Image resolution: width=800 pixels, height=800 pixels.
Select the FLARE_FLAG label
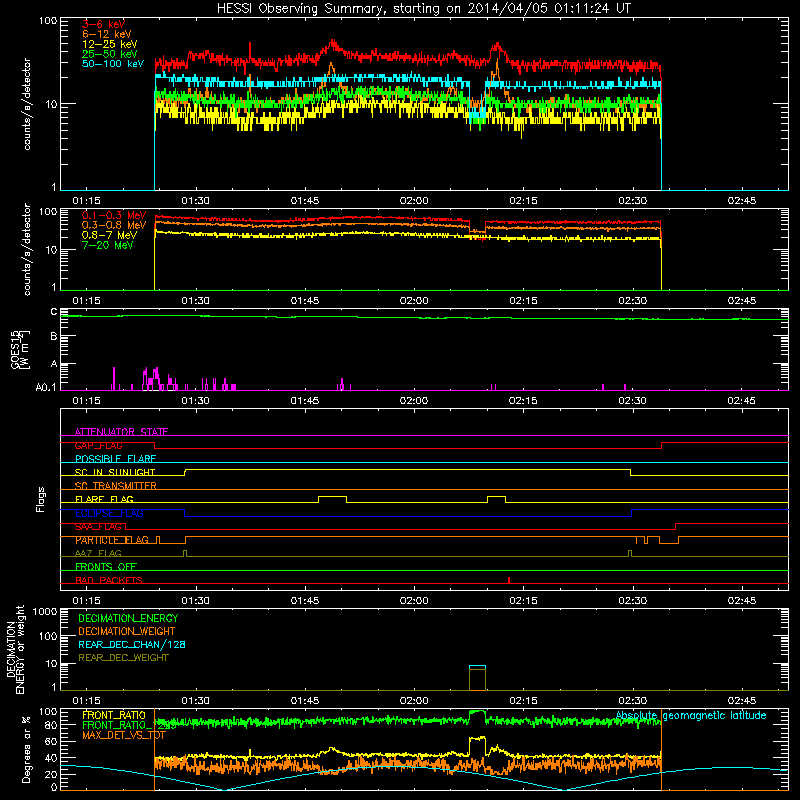104,499
